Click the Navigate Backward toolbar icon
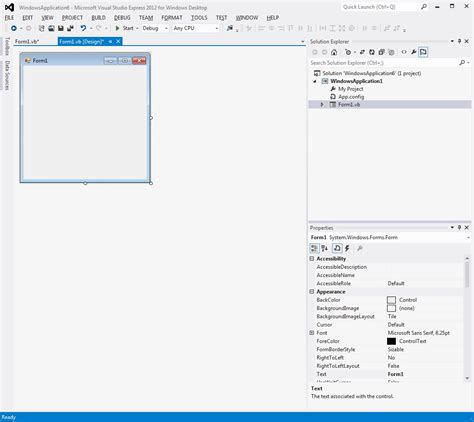474x422 pixels. click(x=14, y=28)
